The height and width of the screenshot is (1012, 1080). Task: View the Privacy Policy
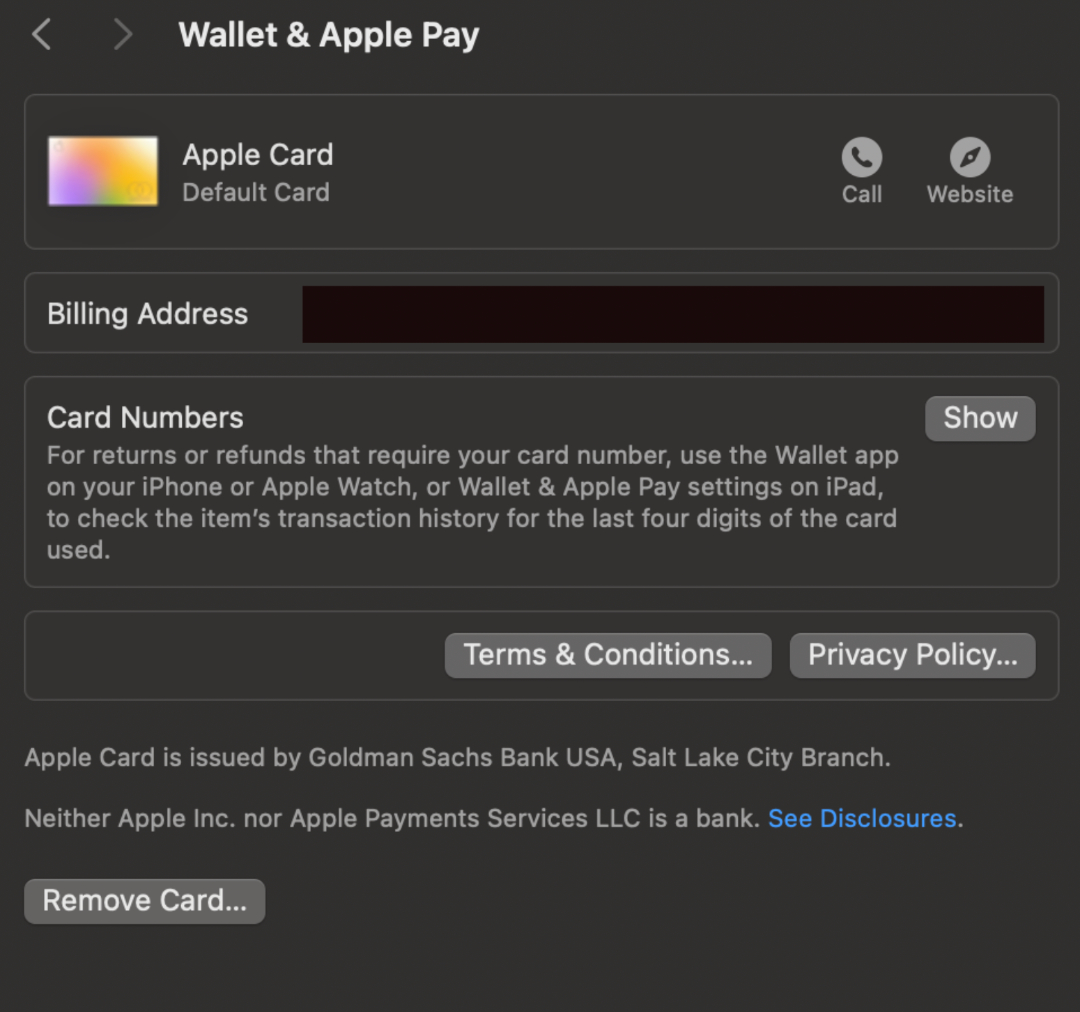[x=911, y=655]
